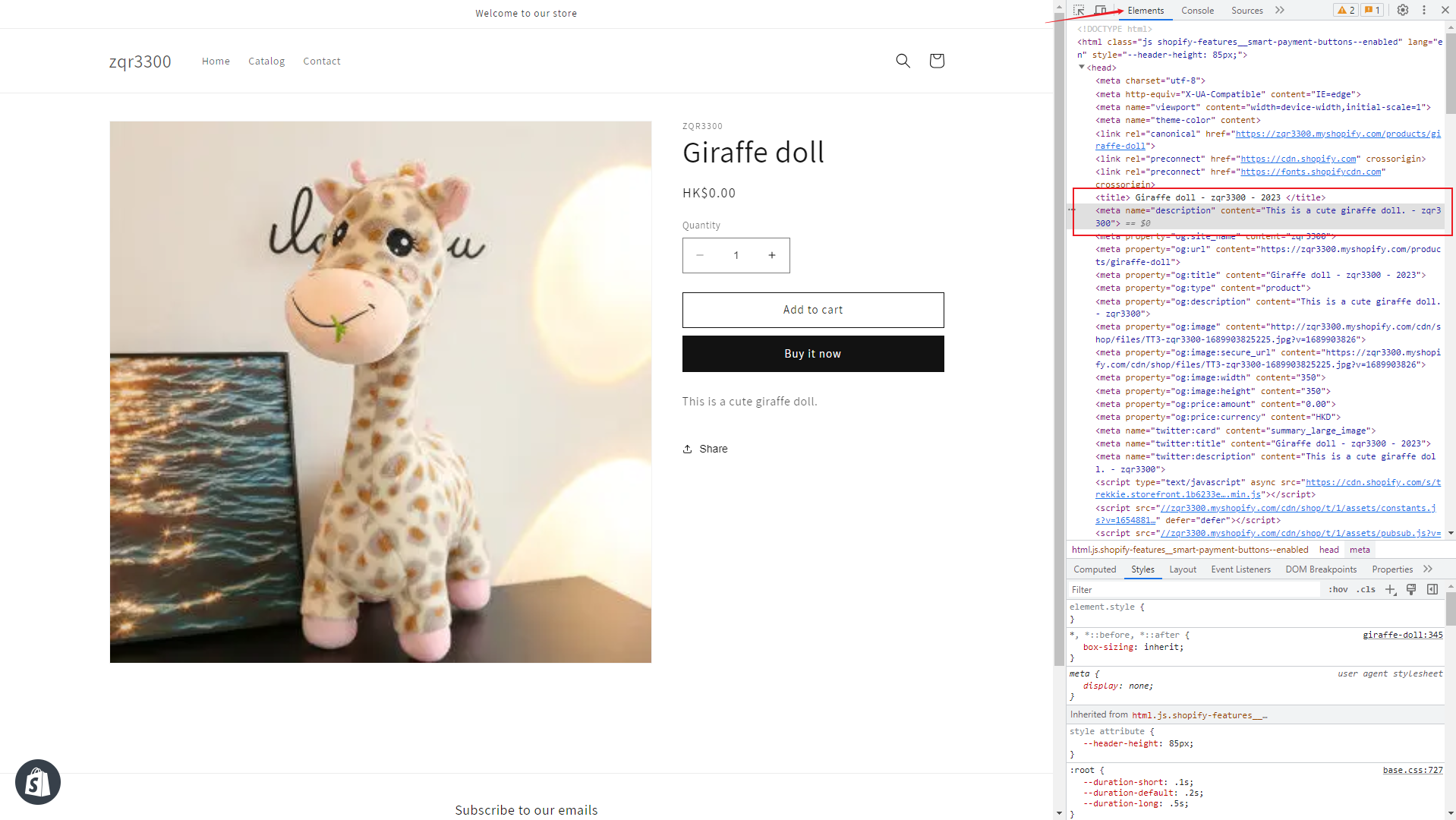The image size is (1456, 820).
Task: Toggle the device toolbar icon
Action: pos(1100,11)
